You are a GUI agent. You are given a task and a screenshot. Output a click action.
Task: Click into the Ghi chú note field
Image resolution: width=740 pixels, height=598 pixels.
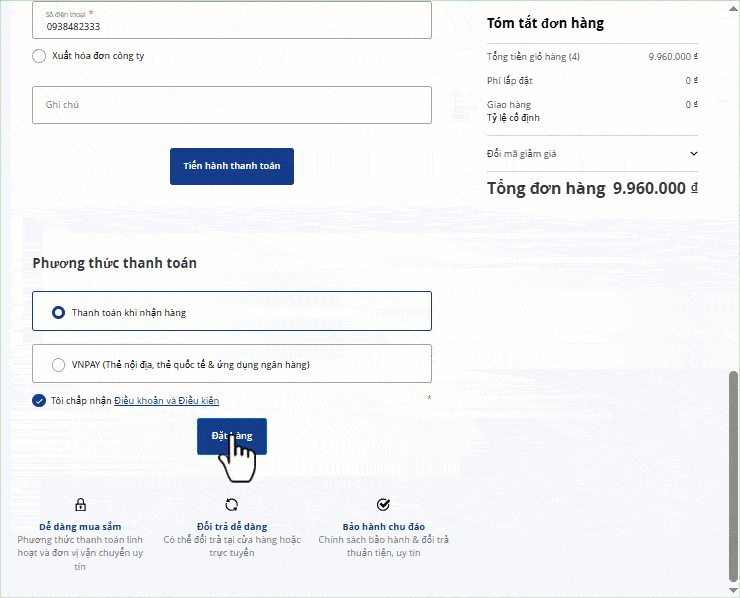pyautogui.click(x=231, y=105)
